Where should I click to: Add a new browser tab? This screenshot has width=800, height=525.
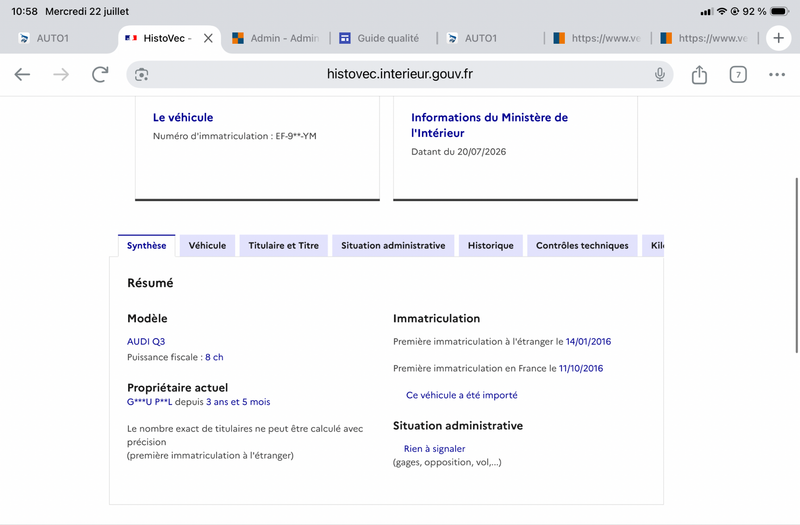(779, 38)
